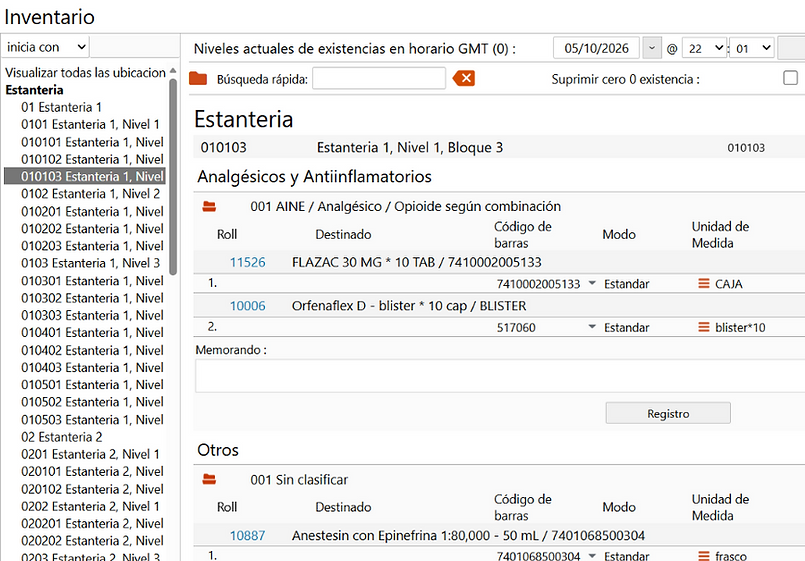Click the 'Analgésicos y Antiinflamatorios' section heading
Image resolution: width=805 pixels, height=561 pixels.
314,177
